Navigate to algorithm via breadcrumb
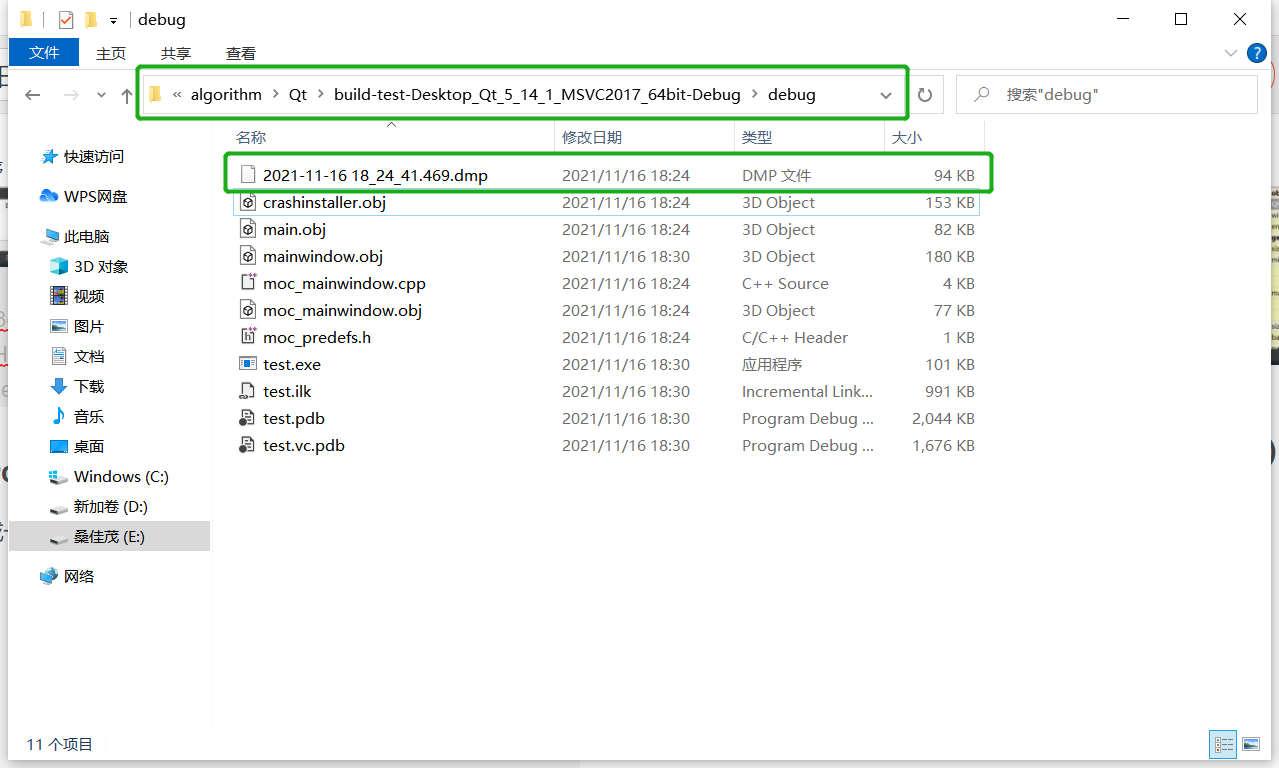This screenshot has width=1279, height=768. (226, 94)
